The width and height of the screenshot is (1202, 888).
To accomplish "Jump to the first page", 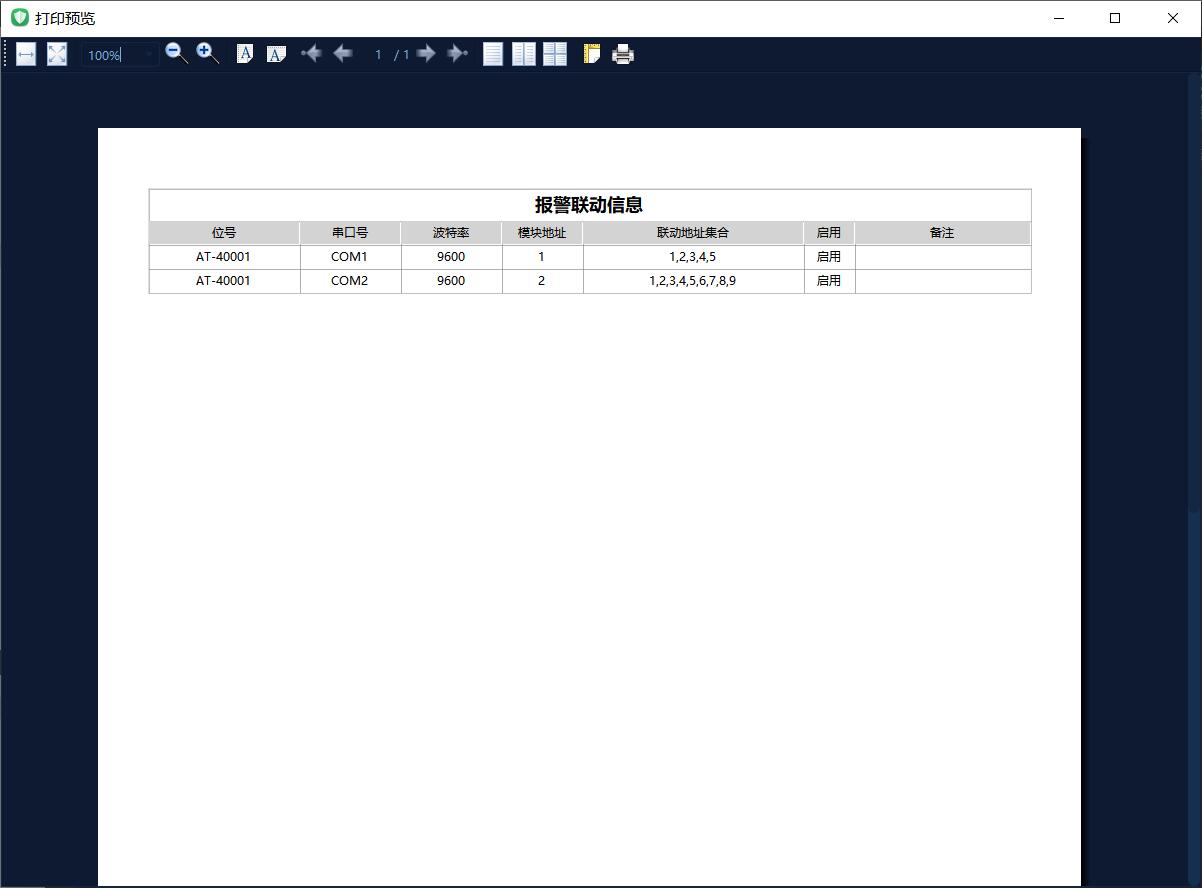I will pos(311,54).
